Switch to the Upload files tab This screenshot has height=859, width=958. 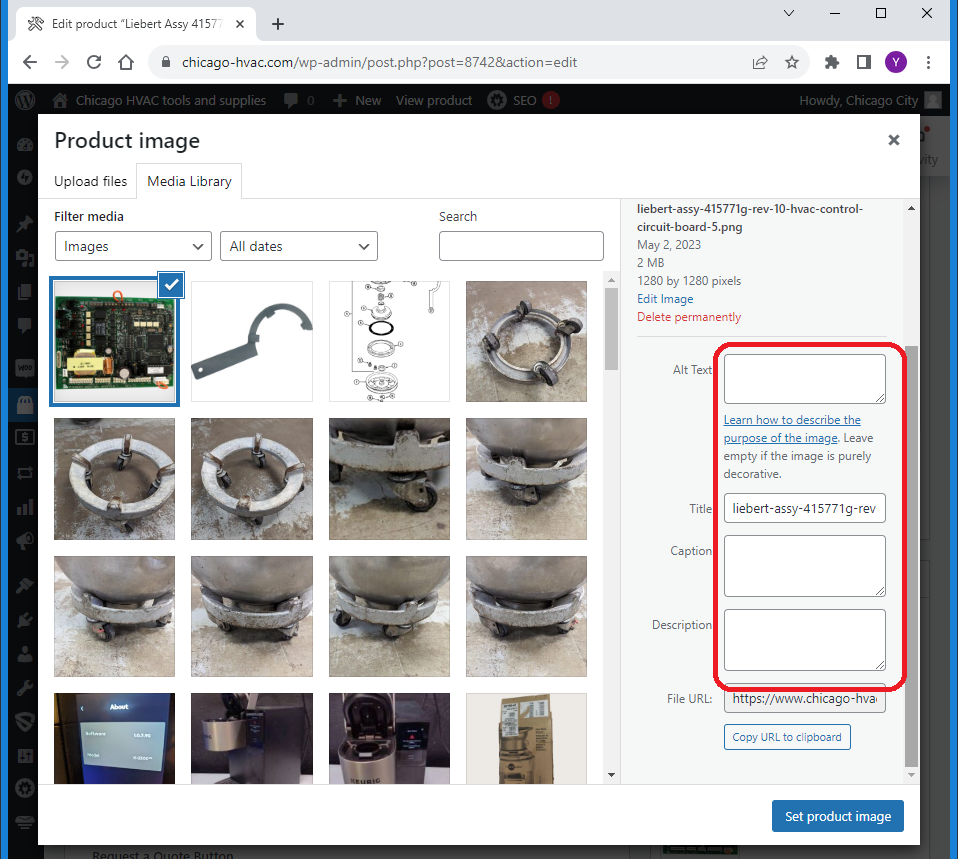tap(91, 181)
